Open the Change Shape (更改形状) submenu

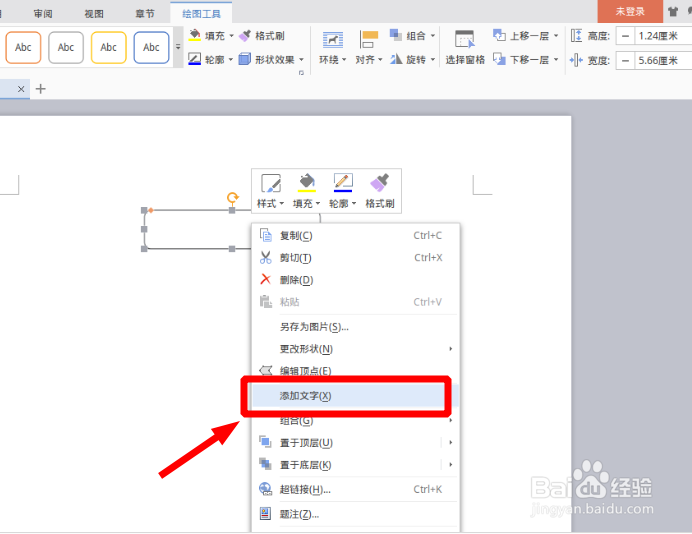[356, 349]
